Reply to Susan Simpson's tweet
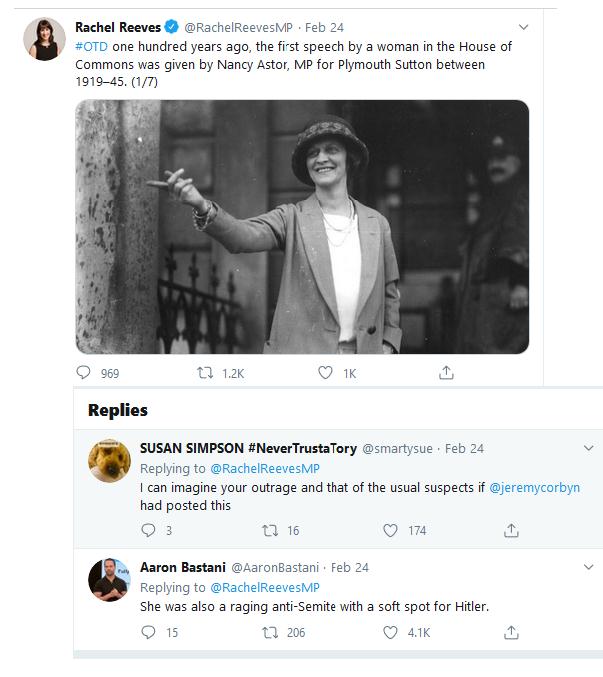603x677 pixels. click(x=149, y=530)
